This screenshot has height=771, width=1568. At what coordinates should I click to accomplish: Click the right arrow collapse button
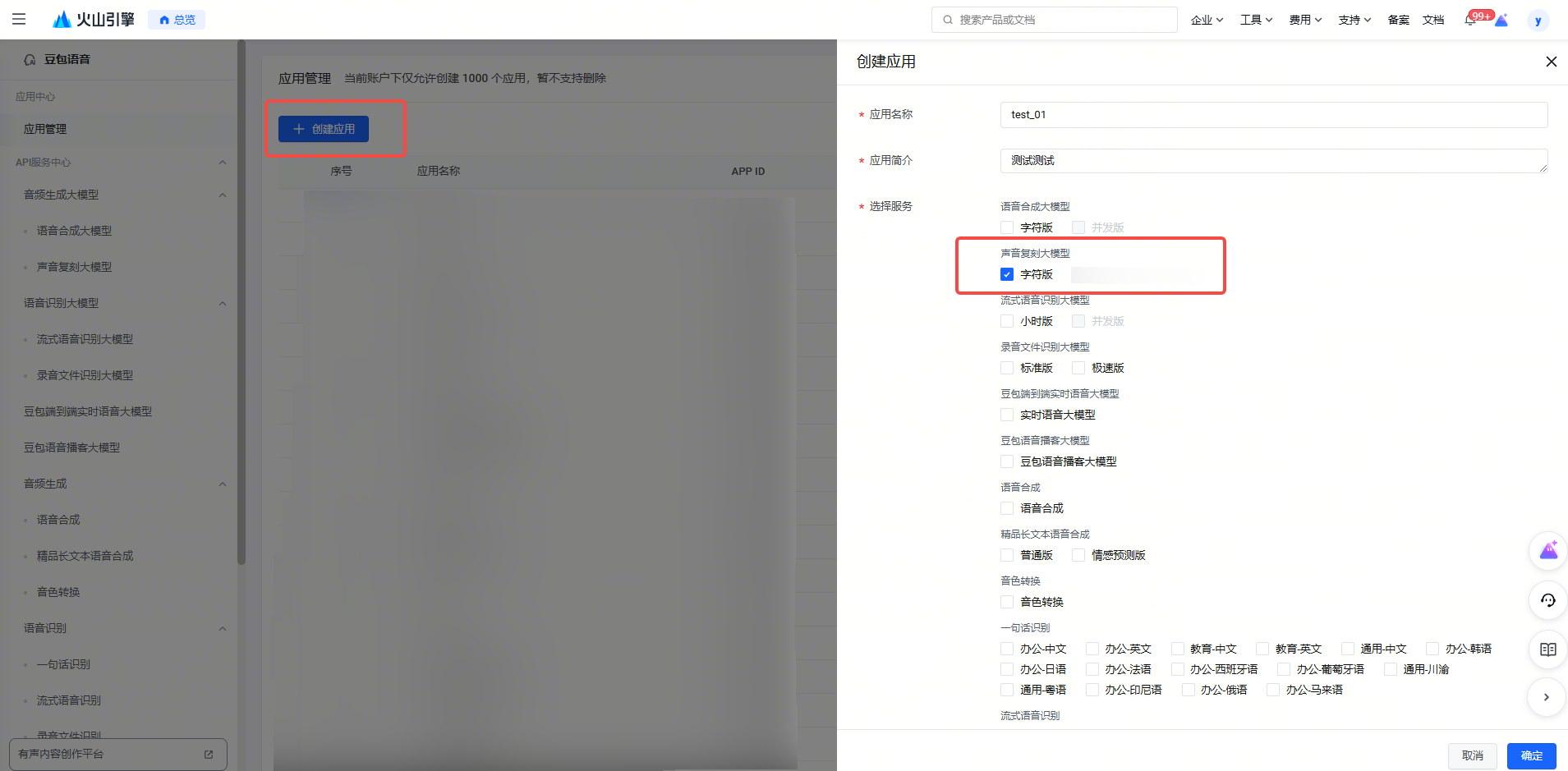[x=1546, y=697]
